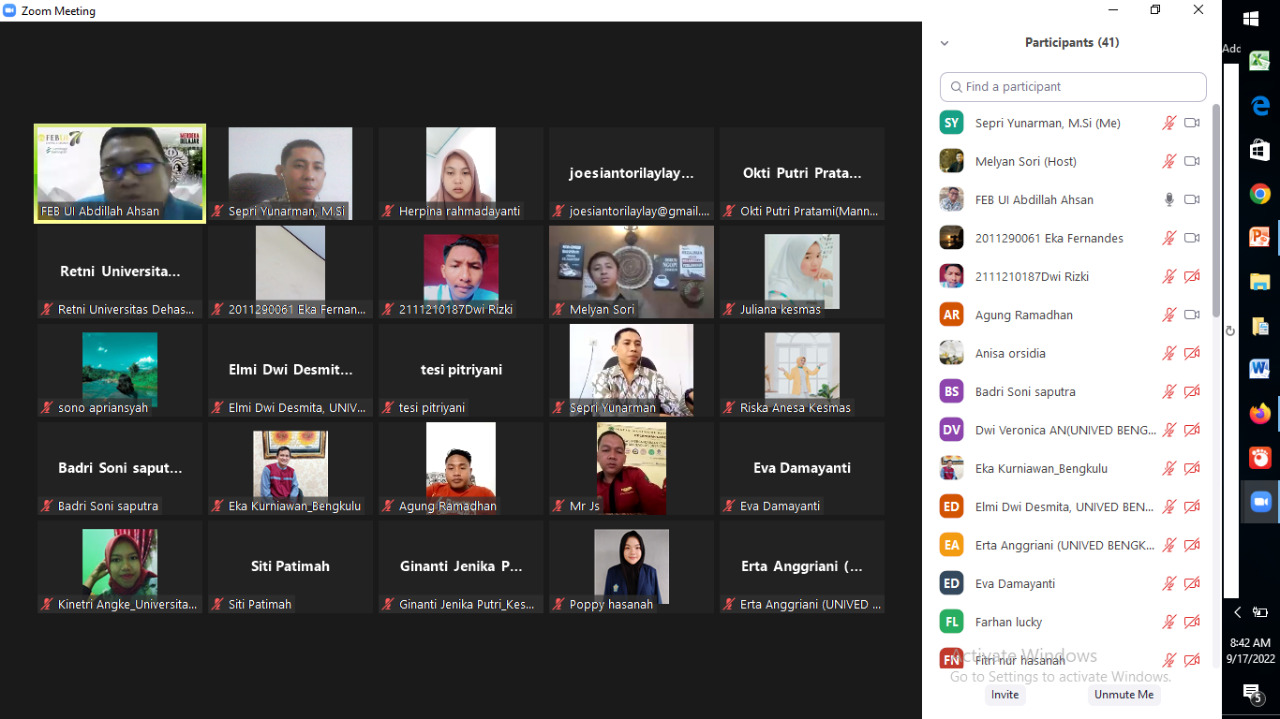Click the SY avatar of Sepri Yunarman
Viewport: 1280px width, 719px height.
pos(951,123)
